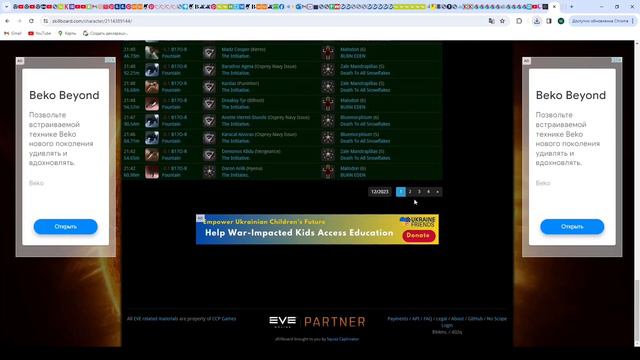The height and width of the screenshot is (360, 640).
Task: Open the YouTube bookmark
Action: click(40, 33)
